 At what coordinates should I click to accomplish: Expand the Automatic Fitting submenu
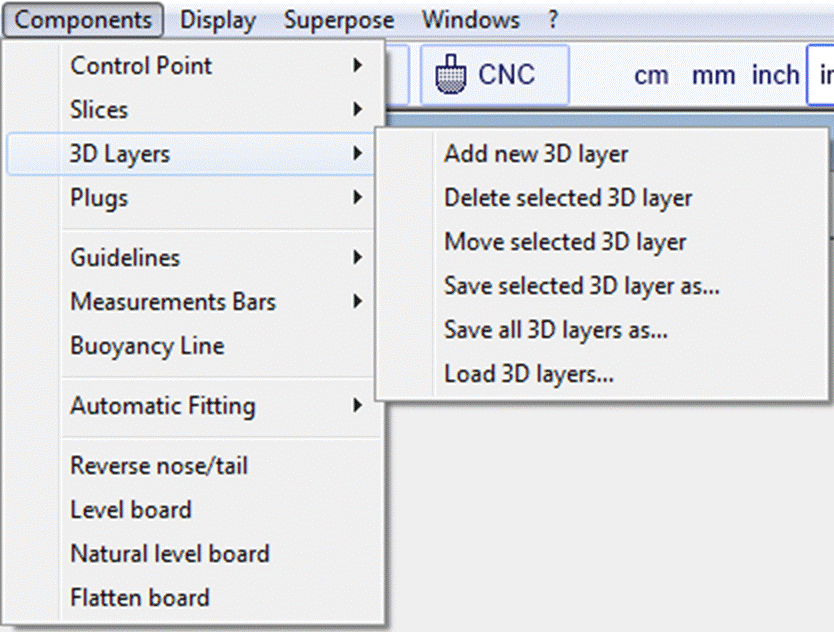162,406
